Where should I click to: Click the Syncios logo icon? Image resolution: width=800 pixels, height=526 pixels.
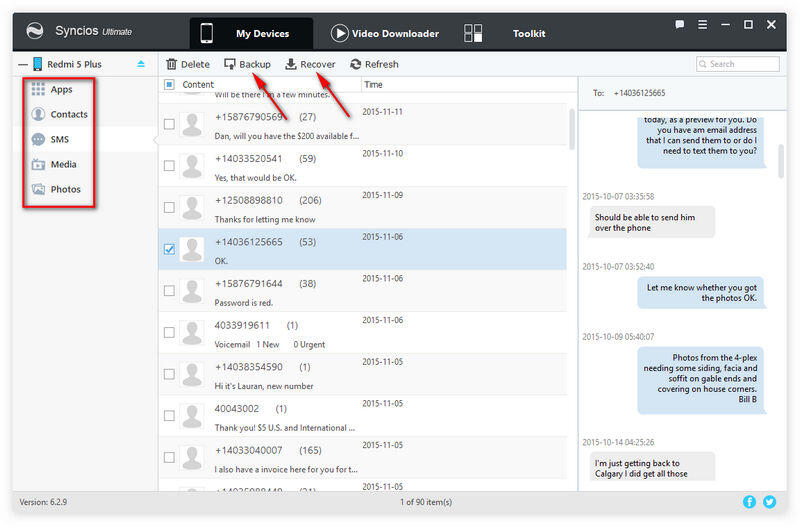click(x=35, y=31)
